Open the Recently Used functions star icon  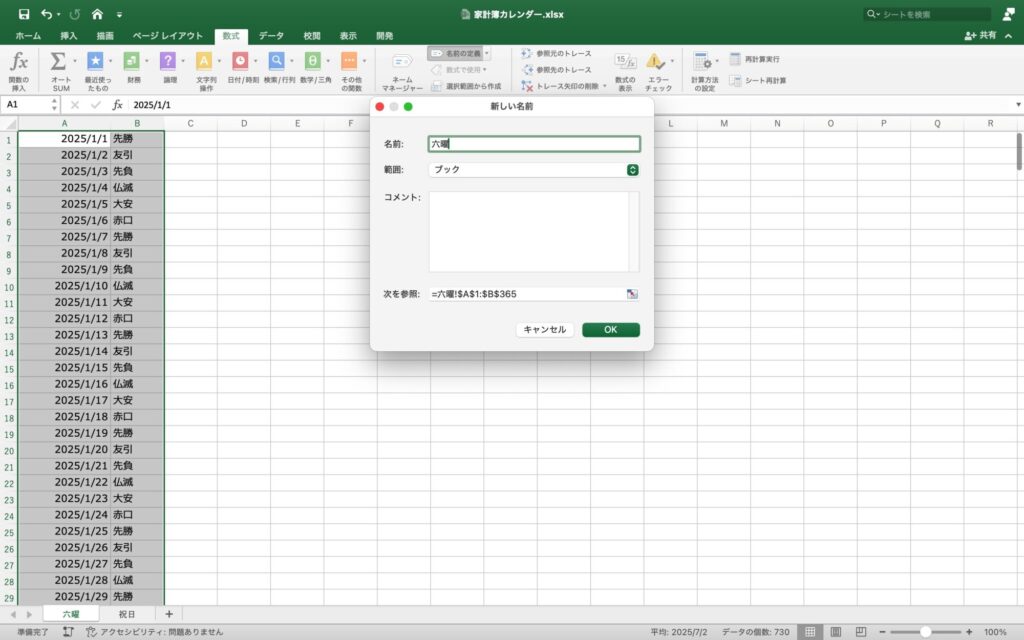point(95,61)
